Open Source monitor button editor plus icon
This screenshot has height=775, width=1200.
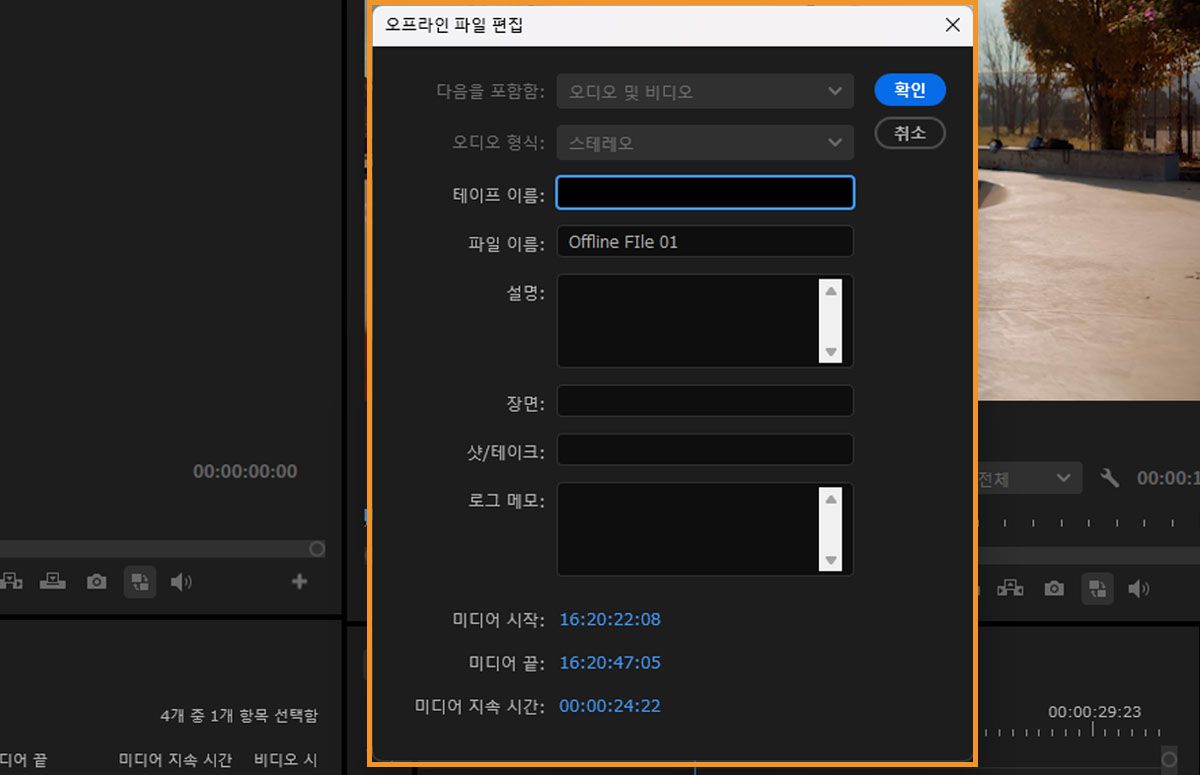coord(299,581)
